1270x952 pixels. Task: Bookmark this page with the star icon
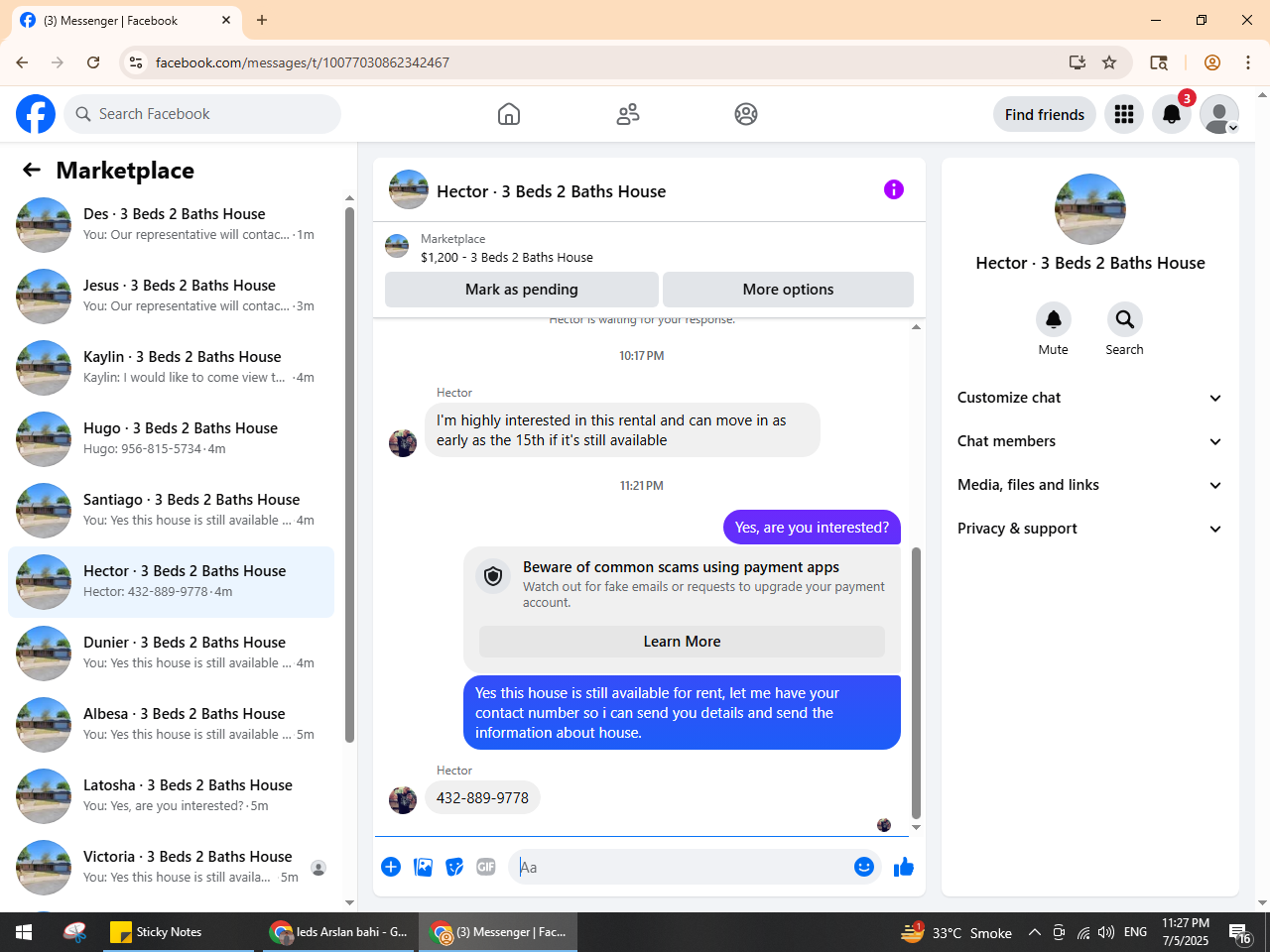pyautogui.click(x=1109, y=62)
